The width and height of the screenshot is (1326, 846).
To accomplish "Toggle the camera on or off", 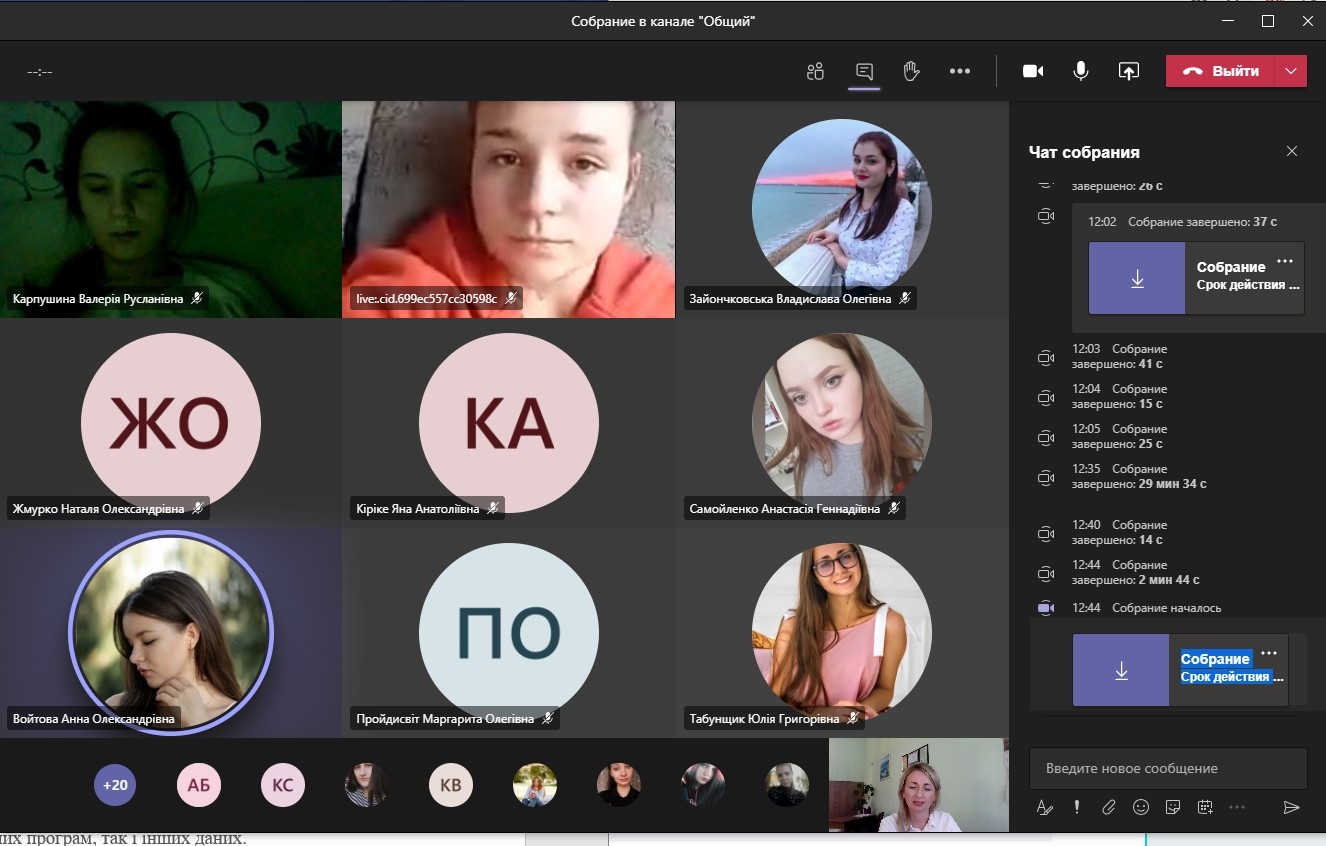I will (1033, 71).
